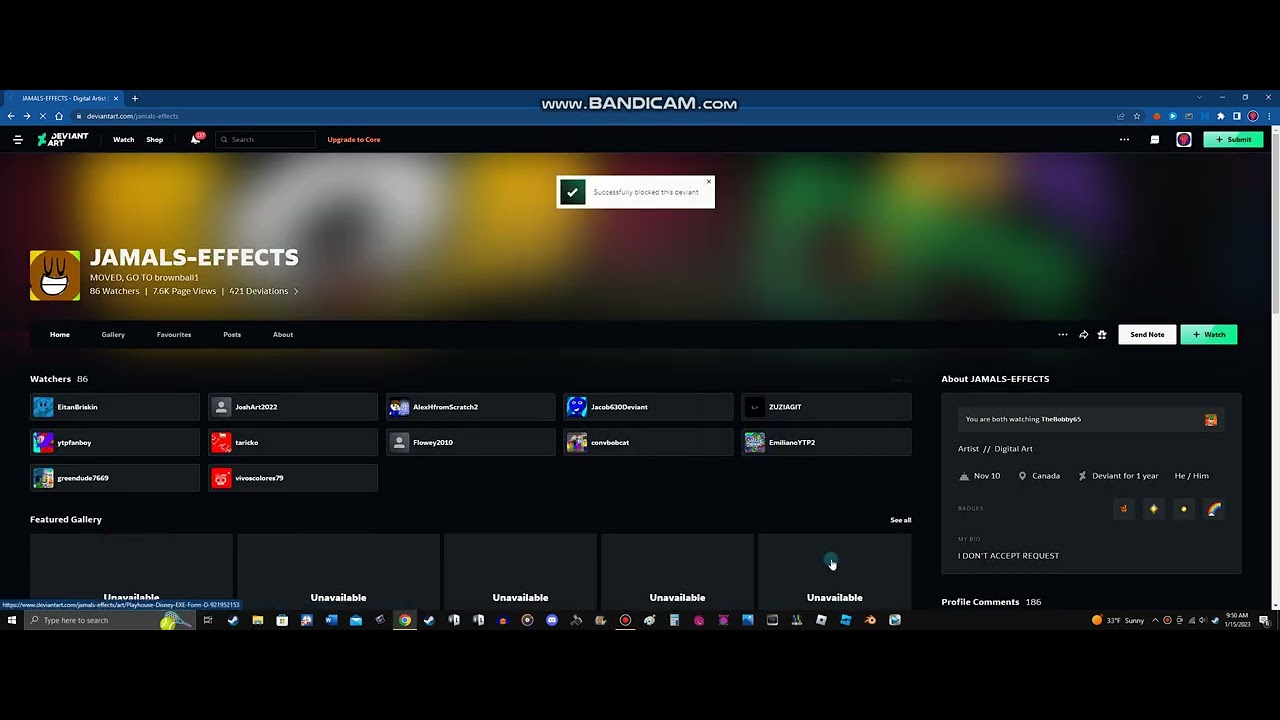Click the green Submit button

tap(1233, 140)
